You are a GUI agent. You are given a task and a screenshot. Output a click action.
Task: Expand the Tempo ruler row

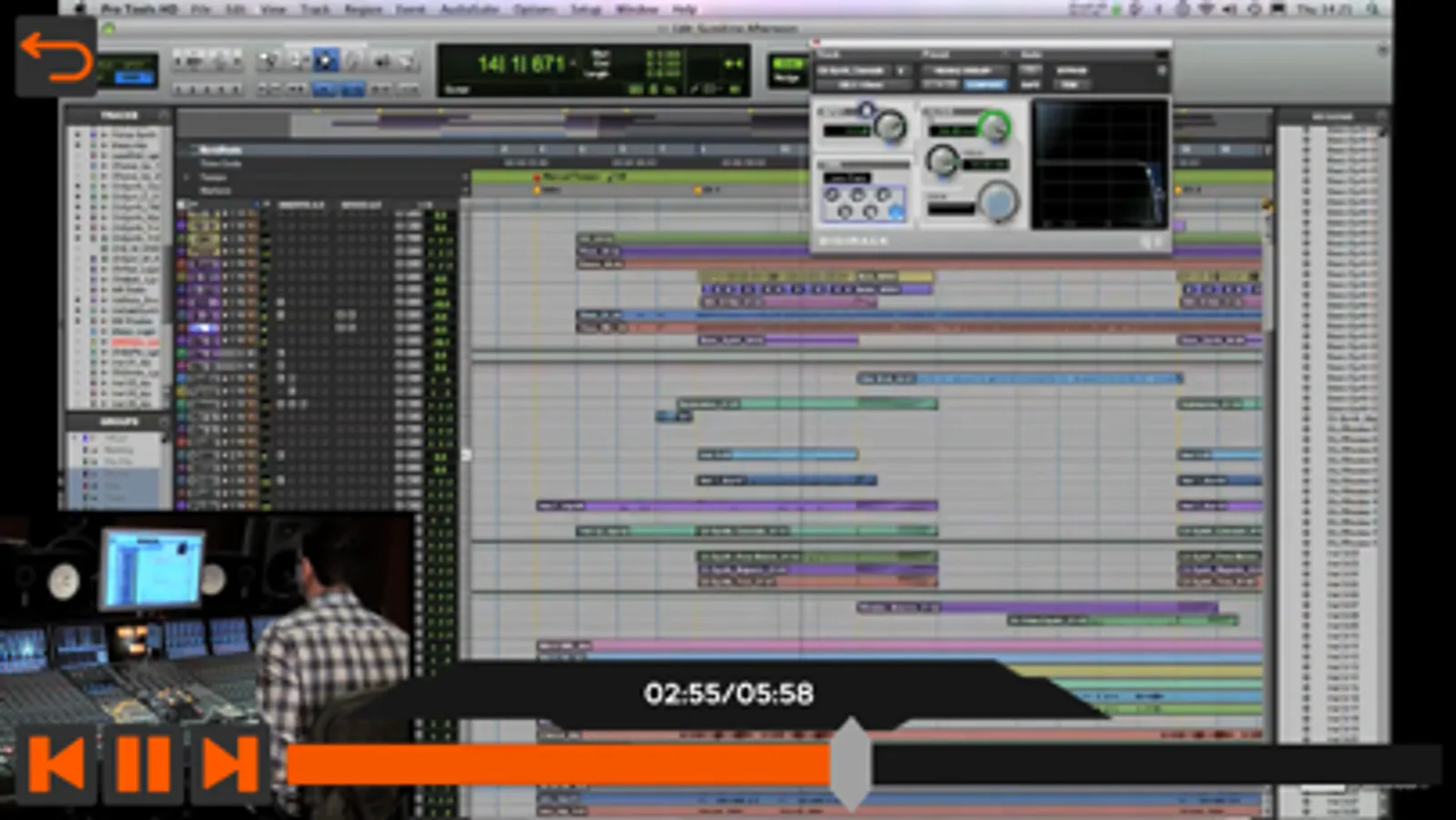tap(188, 178)
